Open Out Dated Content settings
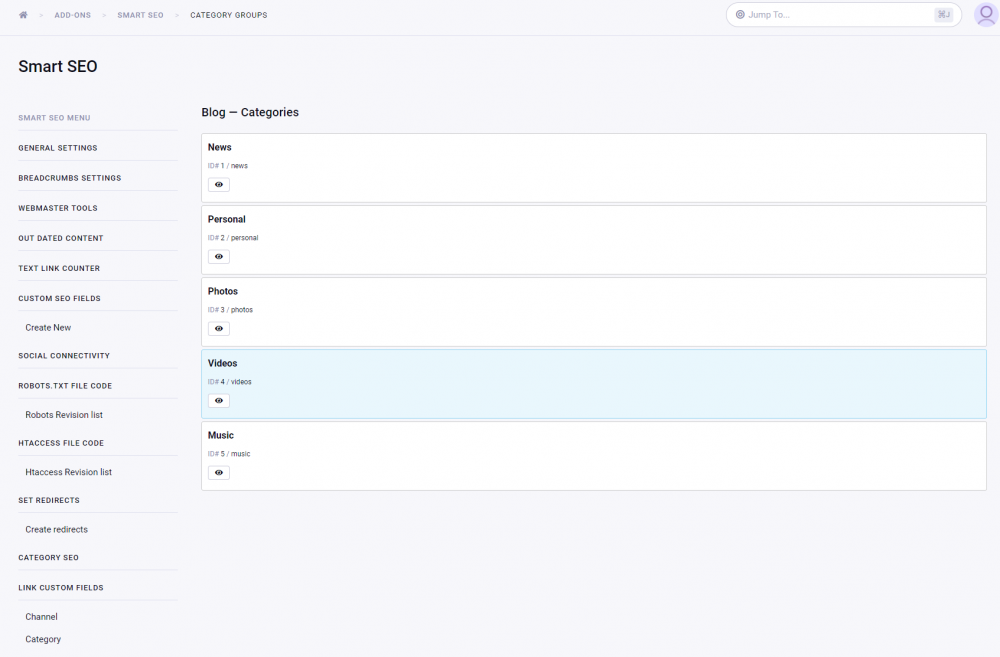The image size is (1000, 657). click(58, 238)
